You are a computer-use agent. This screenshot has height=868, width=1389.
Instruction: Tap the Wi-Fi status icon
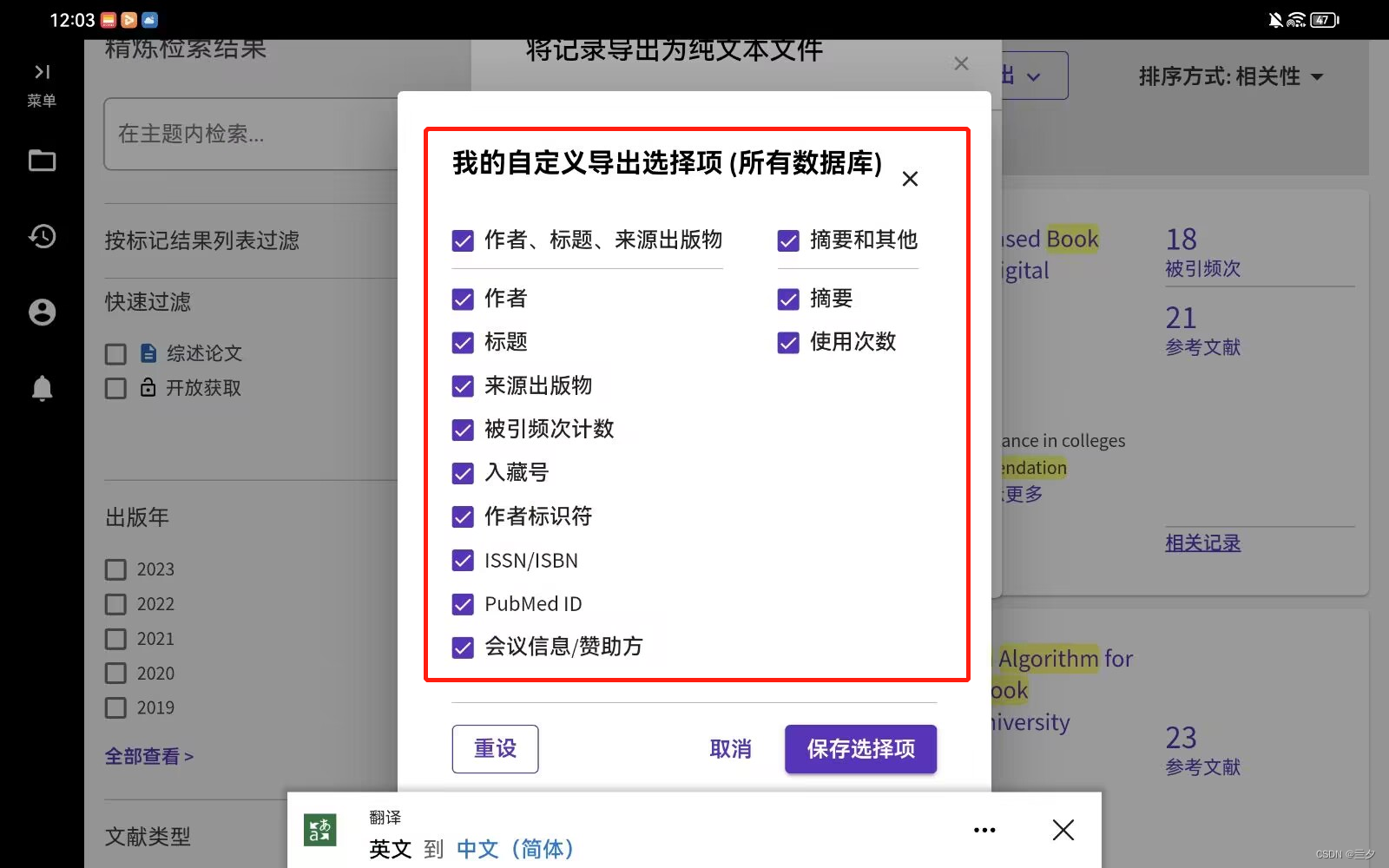(x=1296, y=19)
